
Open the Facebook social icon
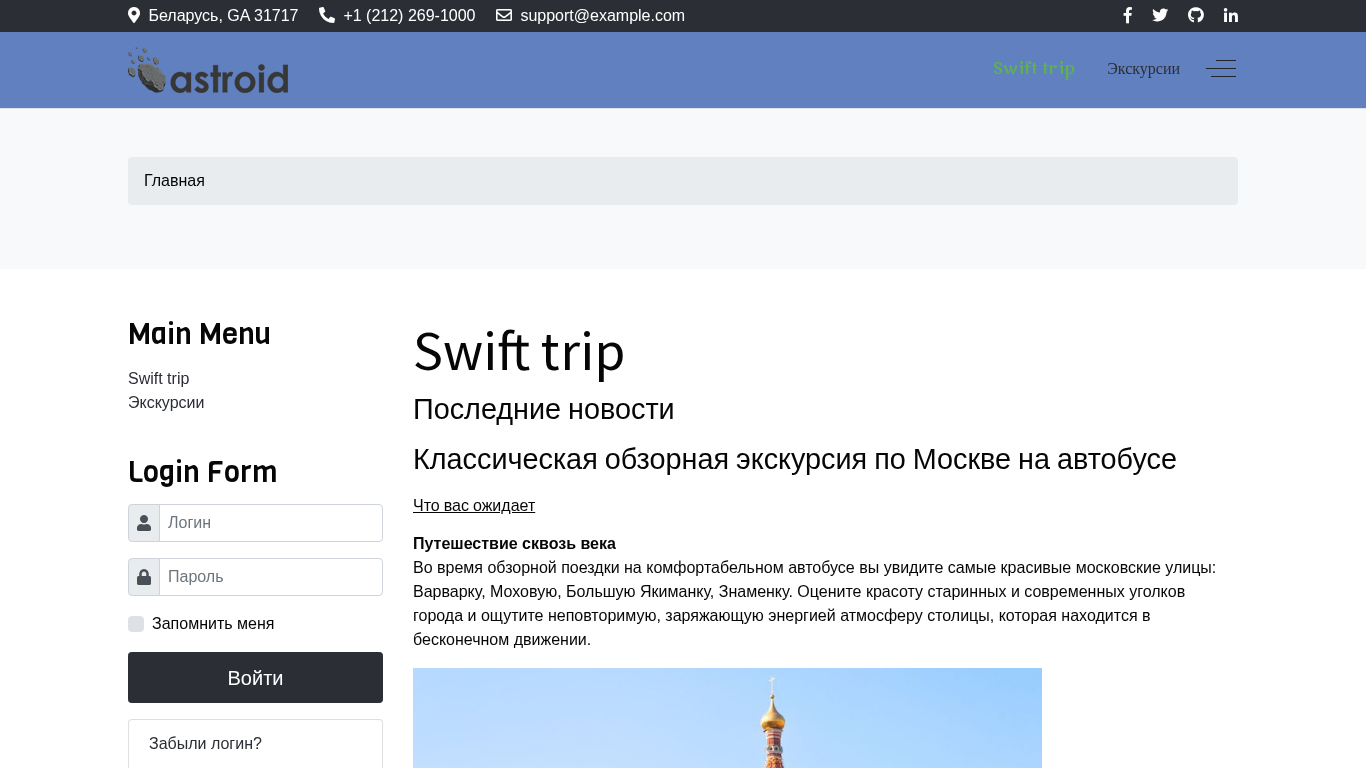[x=1127, y=15]
